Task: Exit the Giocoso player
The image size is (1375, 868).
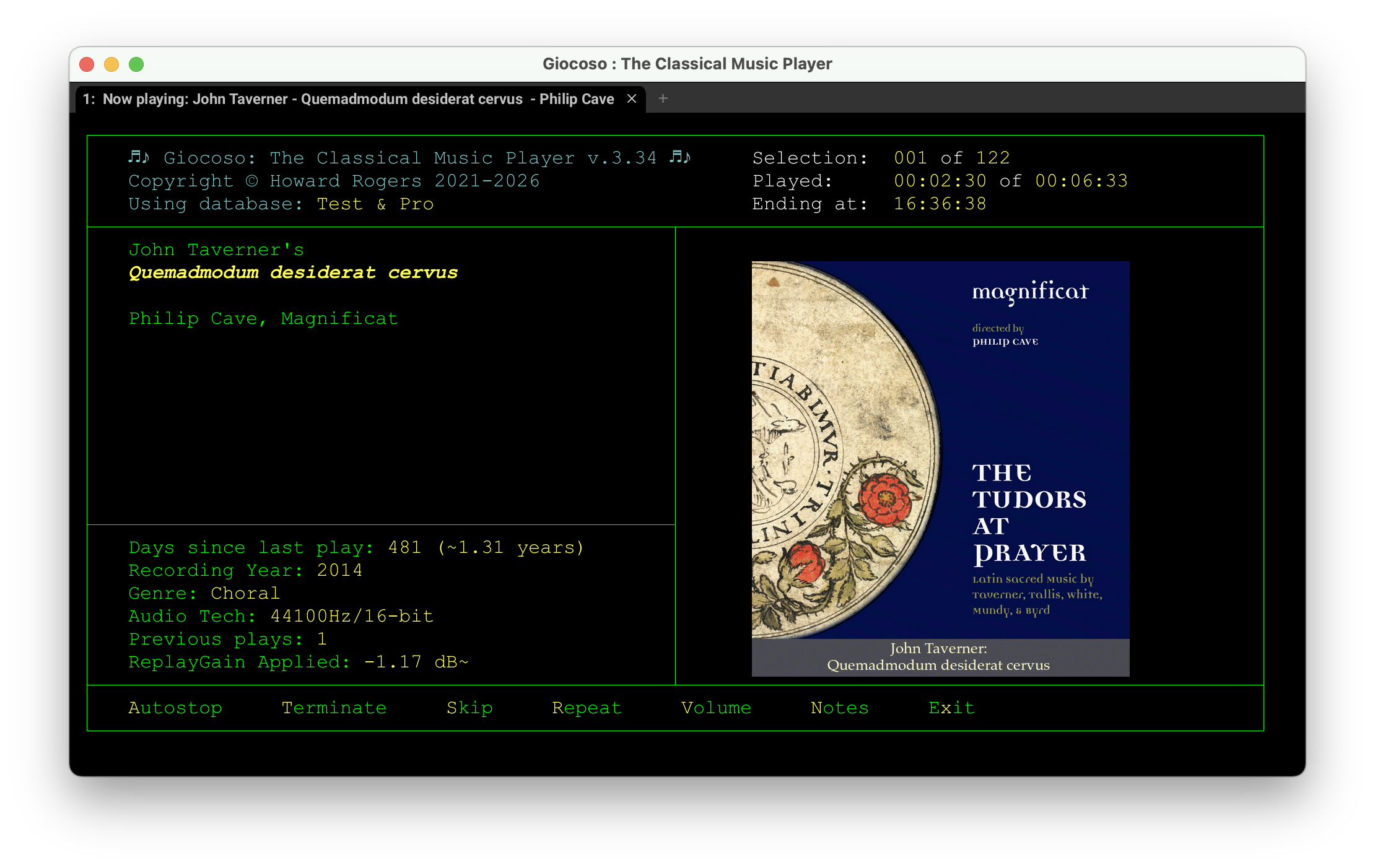Action: 951,708
